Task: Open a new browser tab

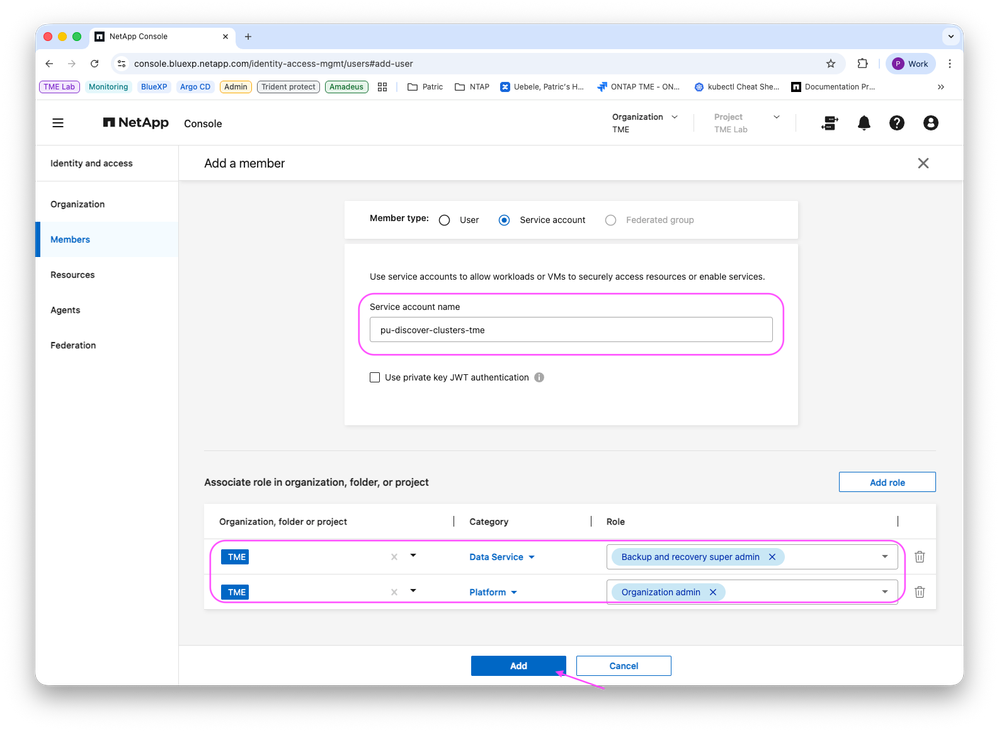Action: point(248,36)
